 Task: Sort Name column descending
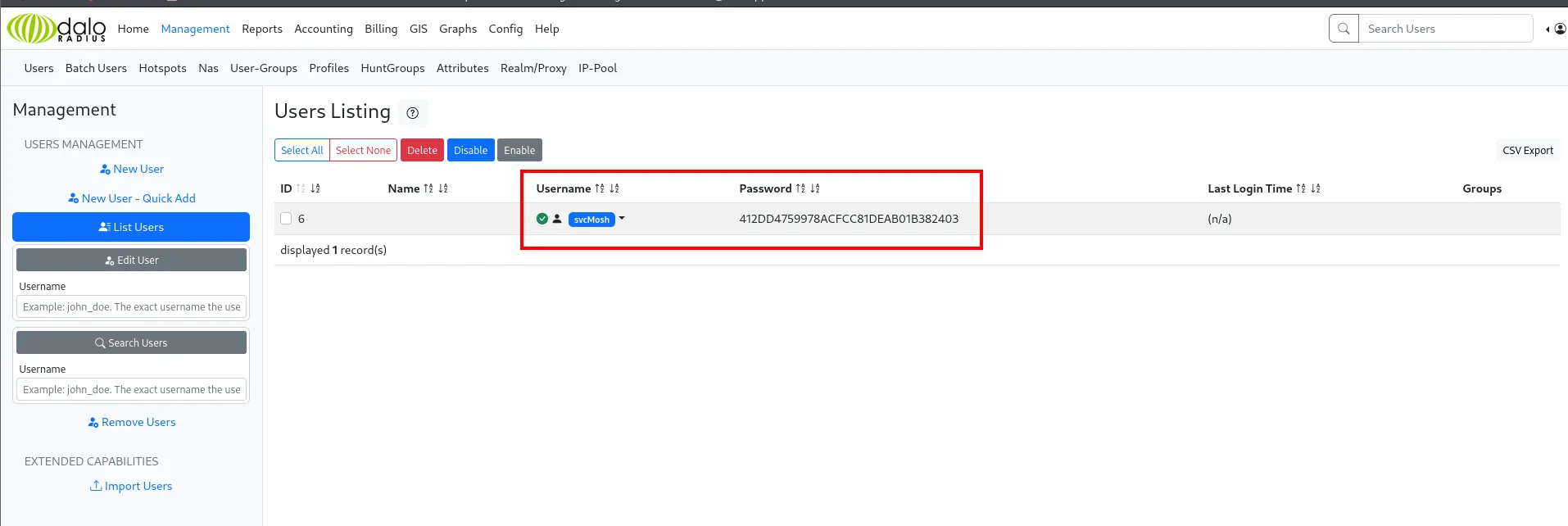tap(443, 188)
